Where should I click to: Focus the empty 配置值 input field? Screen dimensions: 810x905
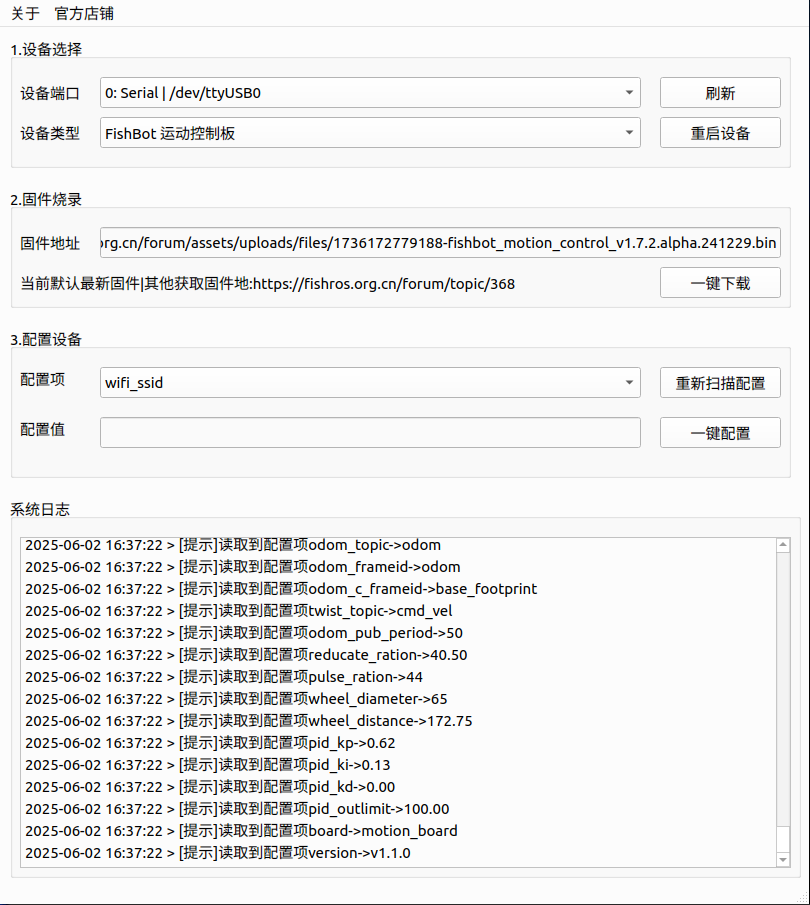(x=370, y=433)
